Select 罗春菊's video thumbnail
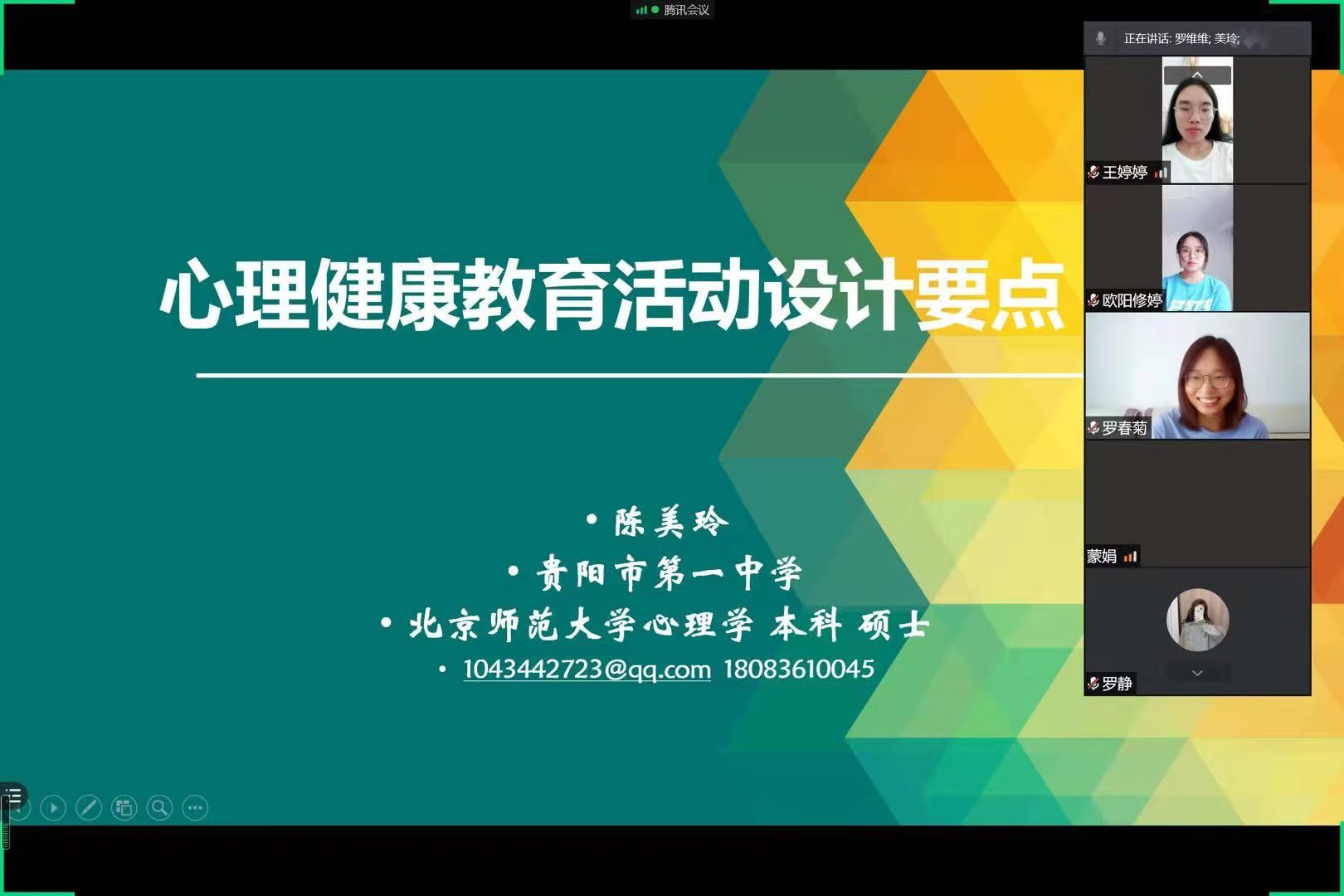 pyautogui.click(x=1196, y=375)
